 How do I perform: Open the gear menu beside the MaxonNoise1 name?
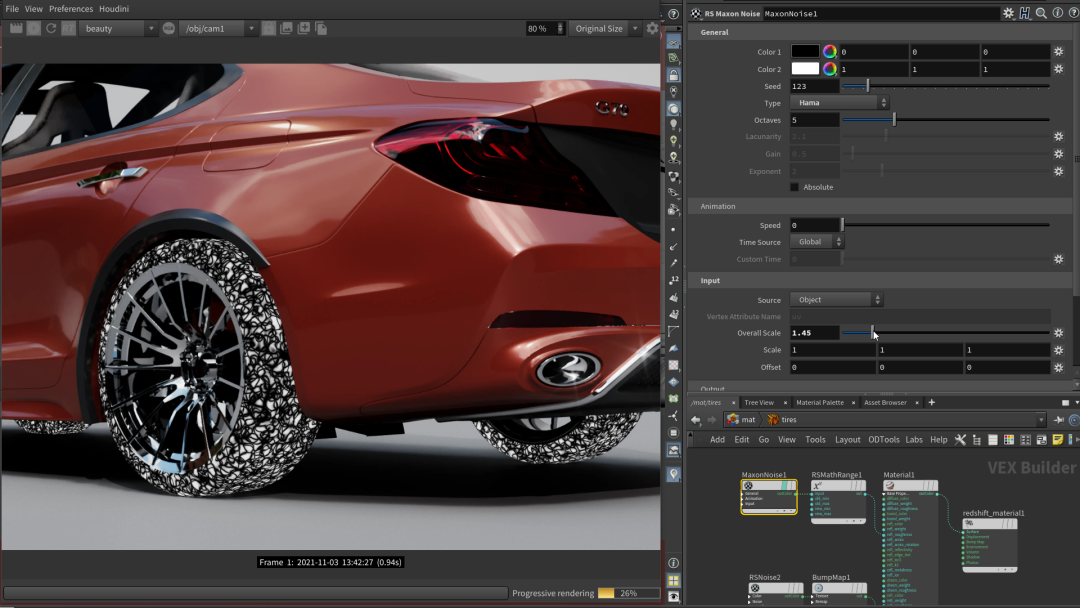coord(1009,14)
